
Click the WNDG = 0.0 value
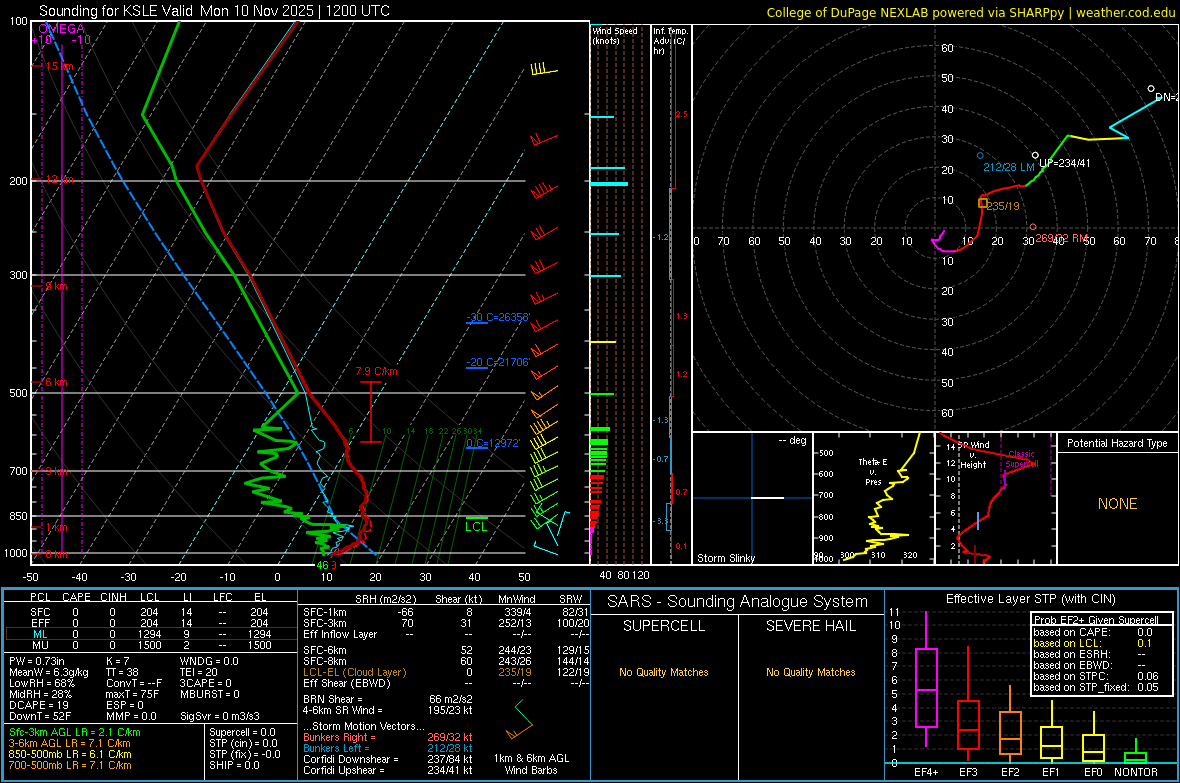tap(209, 661)
